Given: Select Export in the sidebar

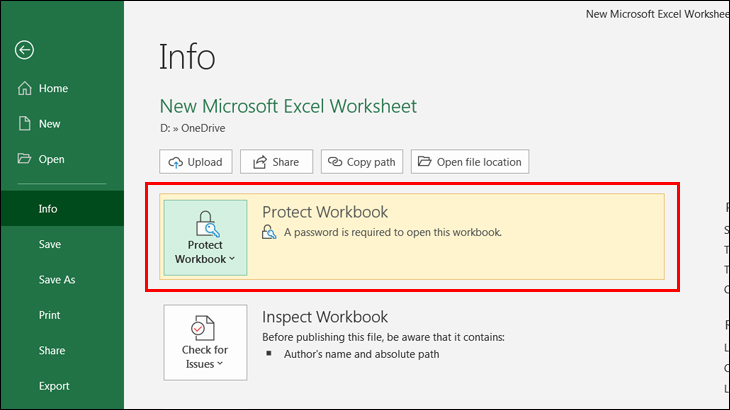Looking at the screenshot, I should tap(54, 386).
